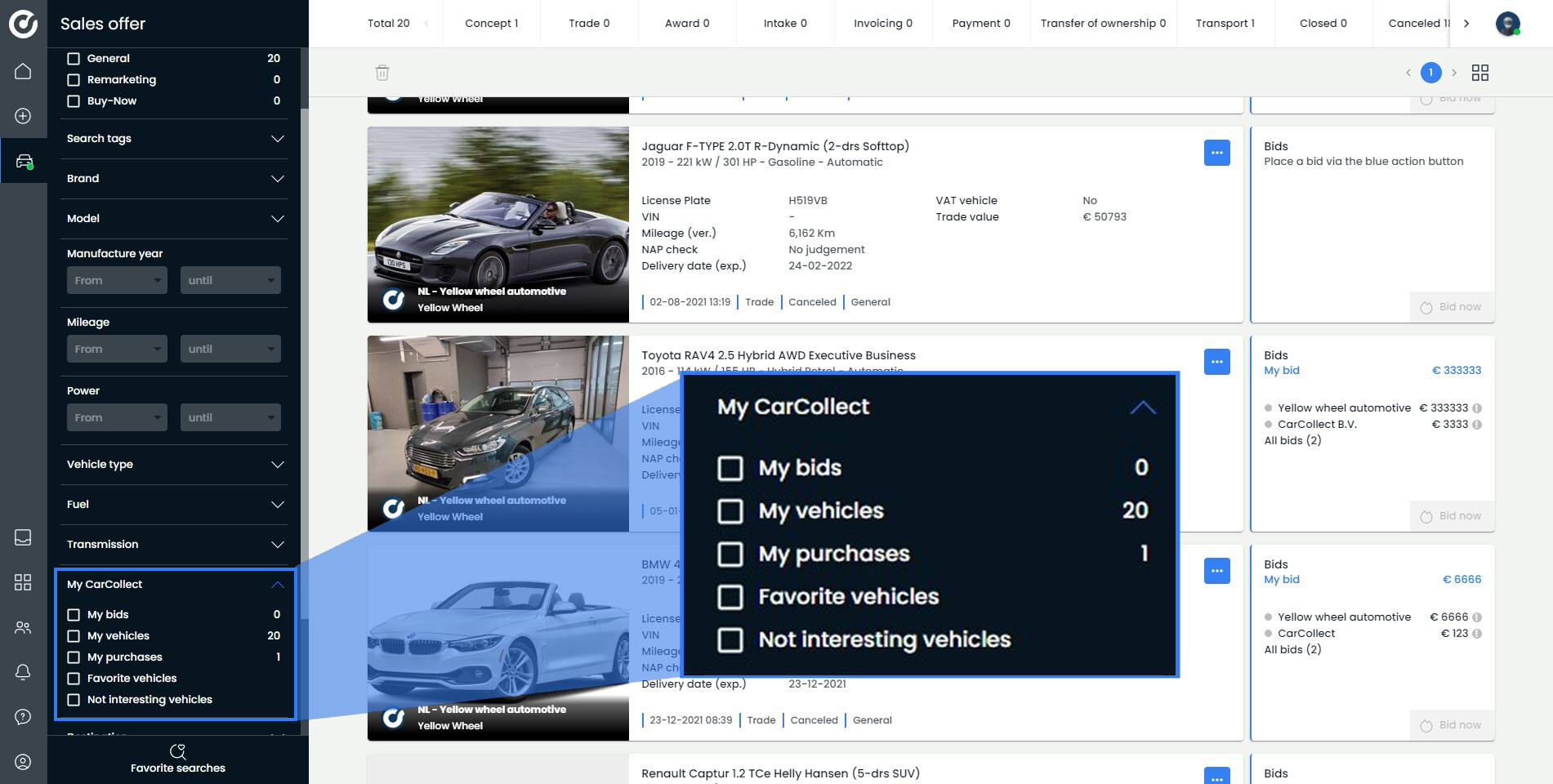Open actions menu for BMW listing
1553x784 pixels.
1216,571
